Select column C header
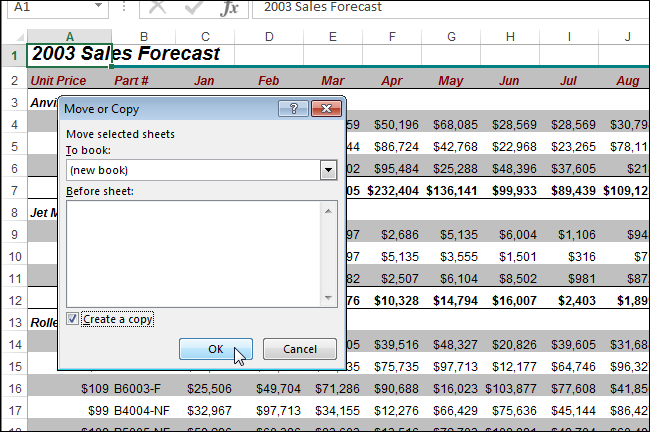The width and height of the screenshot is (650, 432). point(205,36)
